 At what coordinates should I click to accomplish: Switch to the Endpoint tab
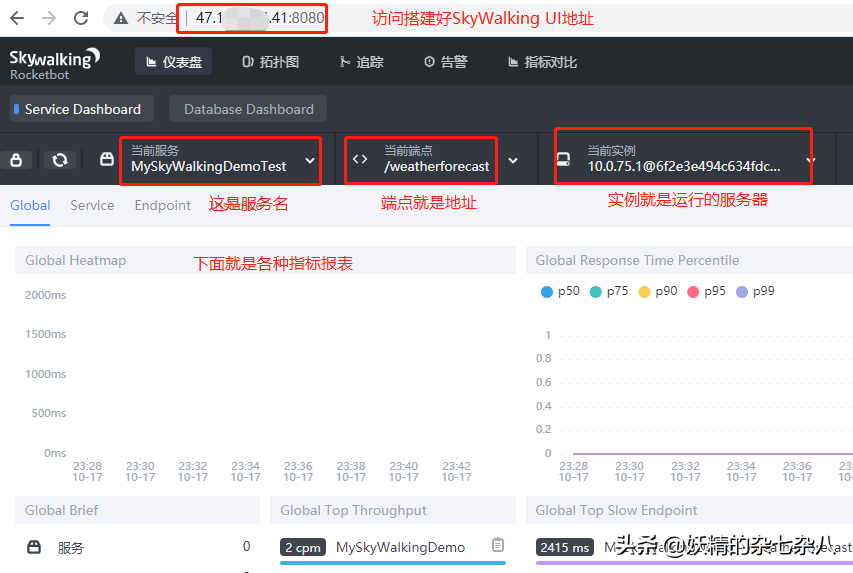click(x=163, y=205)
